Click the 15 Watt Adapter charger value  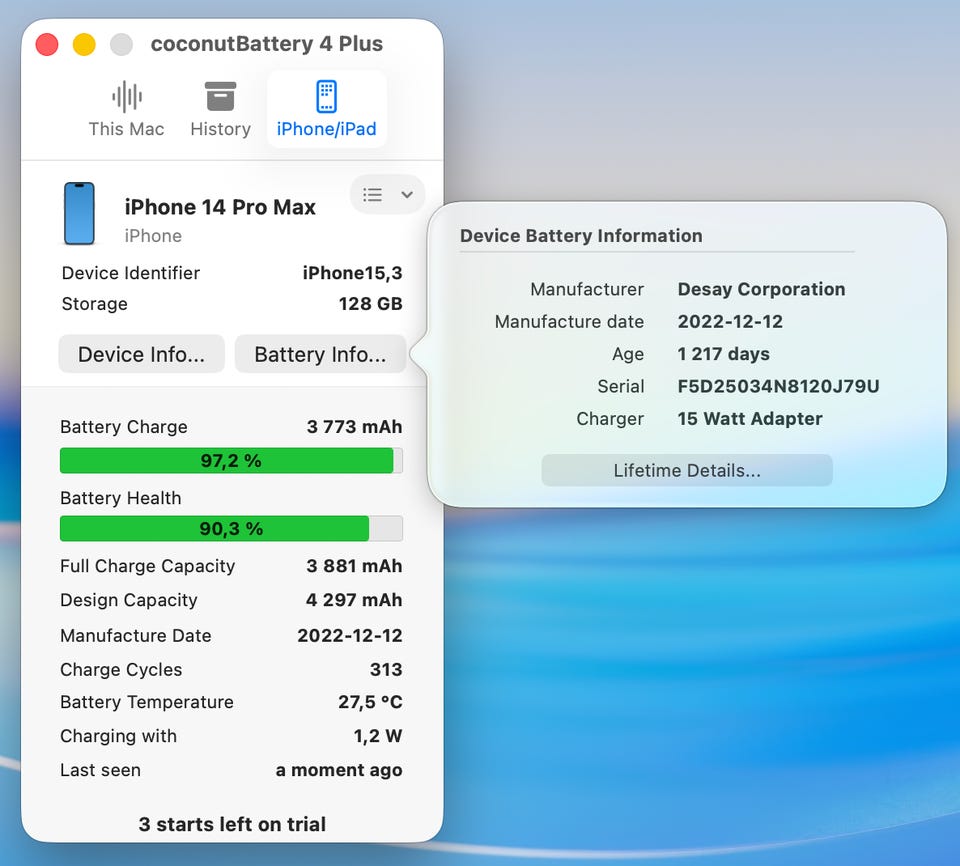[x=749, y=419]
